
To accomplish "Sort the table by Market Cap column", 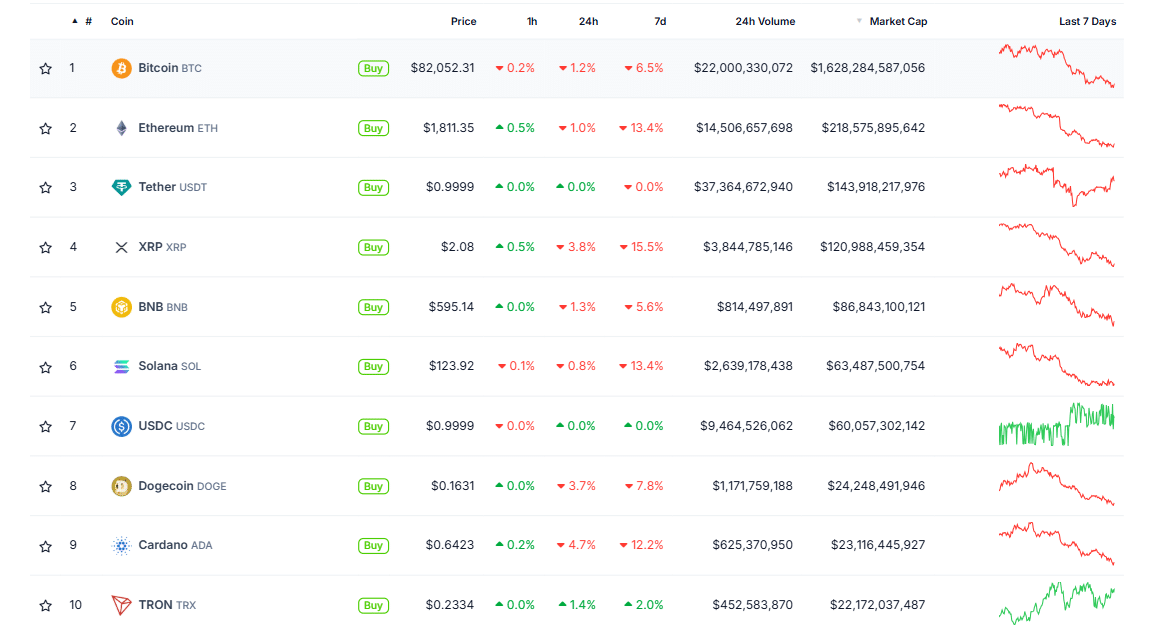I will click(x=897, y=21).
